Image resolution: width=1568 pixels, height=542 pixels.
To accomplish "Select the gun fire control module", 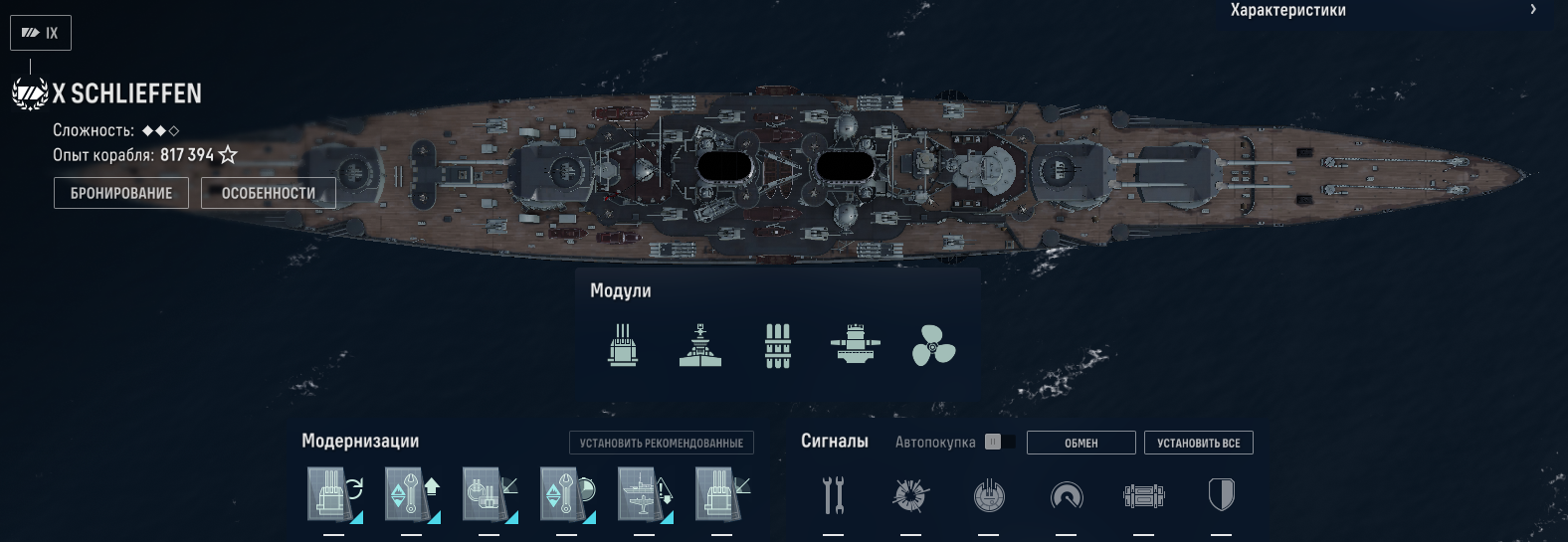I will [x=856, y=344].
